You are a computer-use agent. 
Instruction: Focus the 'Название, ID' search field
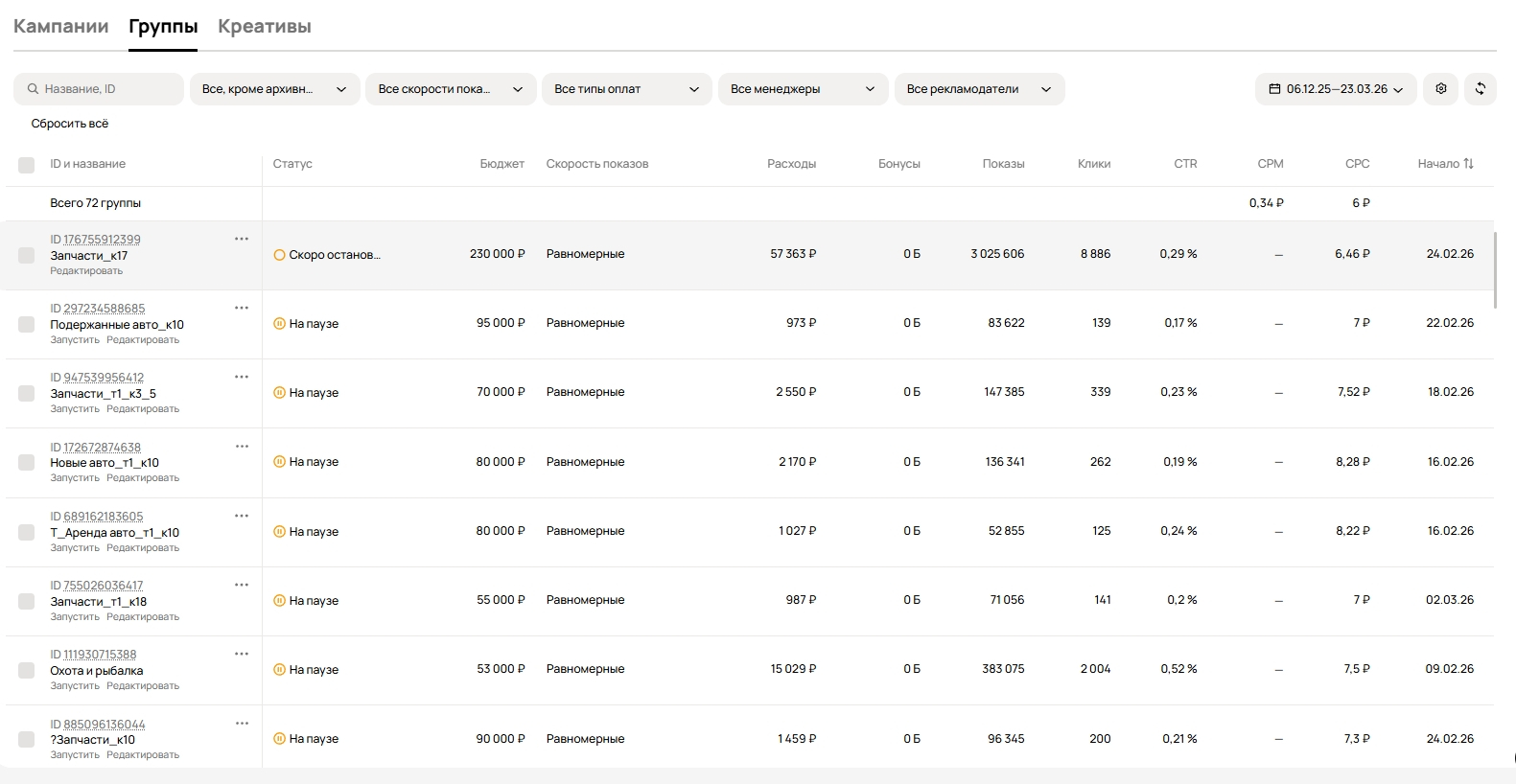107,89
